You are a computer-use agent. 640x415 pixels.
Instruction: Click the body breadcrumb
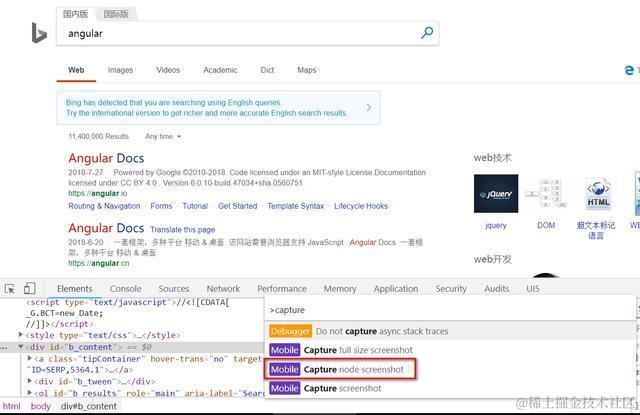point(40,406)
